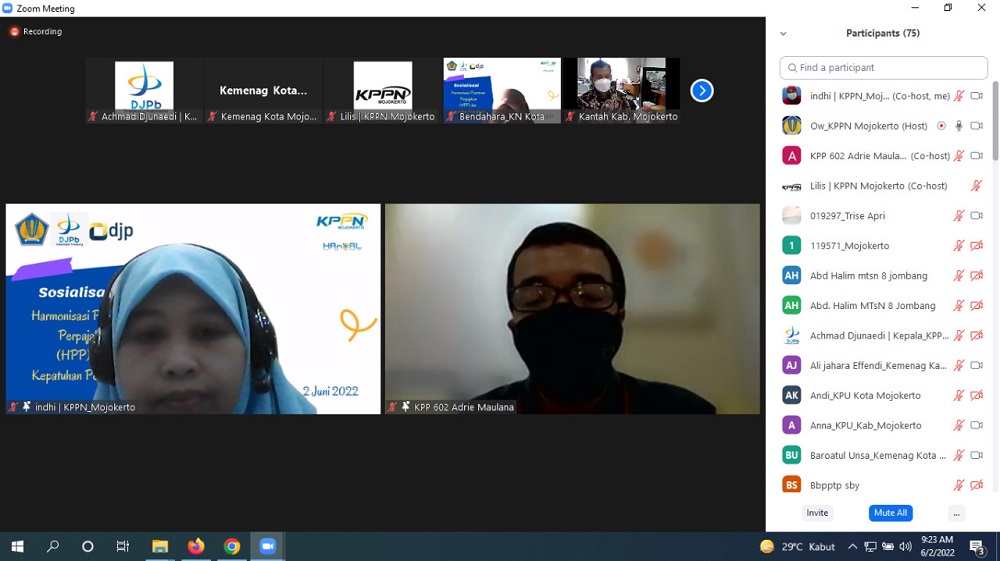The height and width of the screenshot is (561, 1000).
Task: Click the Invite button
Action: point(817,513)
